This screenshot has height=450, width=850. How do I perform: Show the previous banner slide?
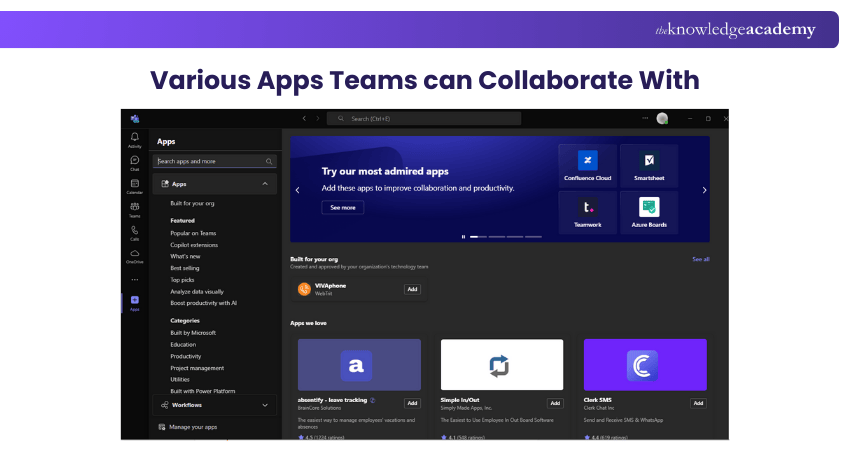tap(298, 190)
